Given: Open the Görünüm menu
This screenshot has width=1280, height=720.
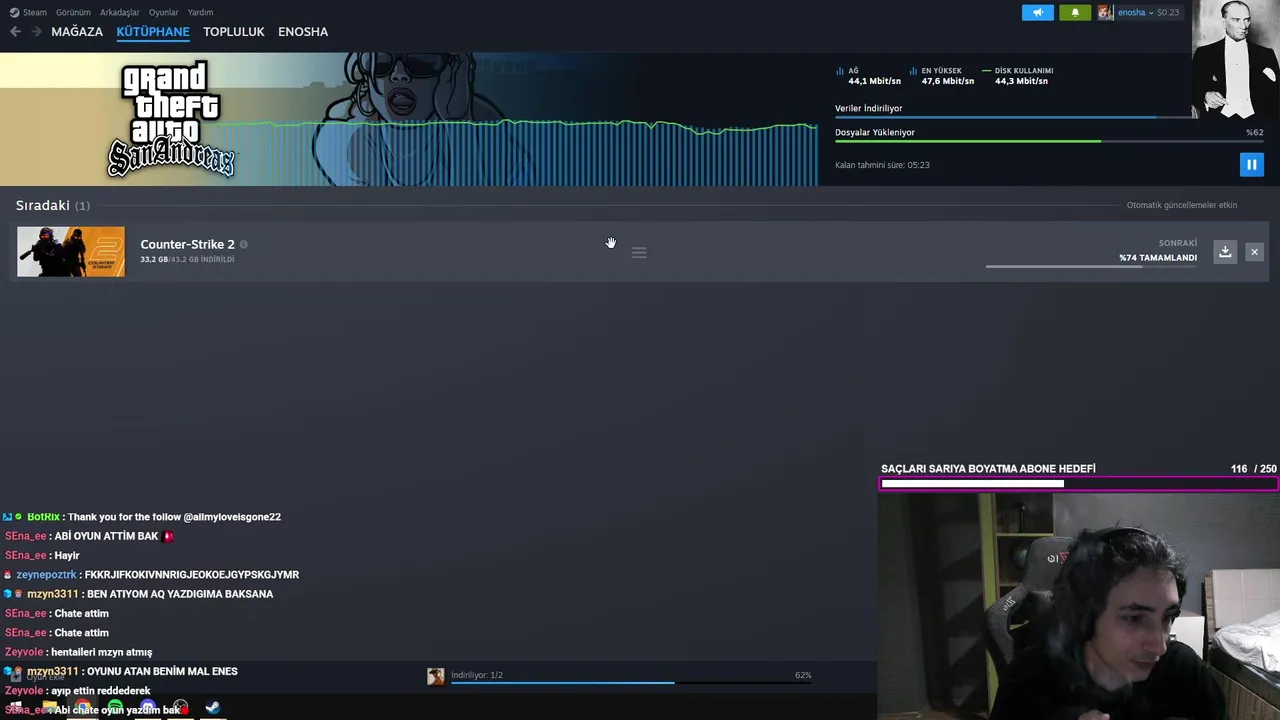Looking at the screenshot, I should pyautogui.click(x=73, y=12).
